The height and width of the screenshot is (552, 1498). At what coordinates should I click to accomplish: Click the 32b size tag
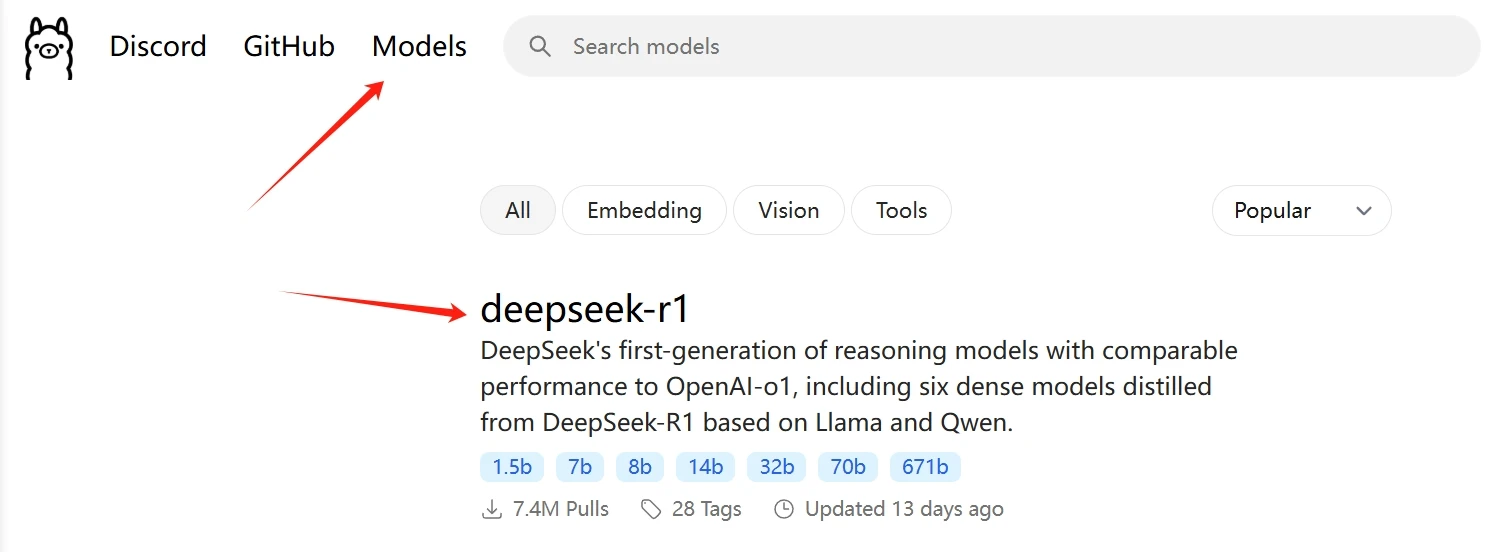coord(776,467)
